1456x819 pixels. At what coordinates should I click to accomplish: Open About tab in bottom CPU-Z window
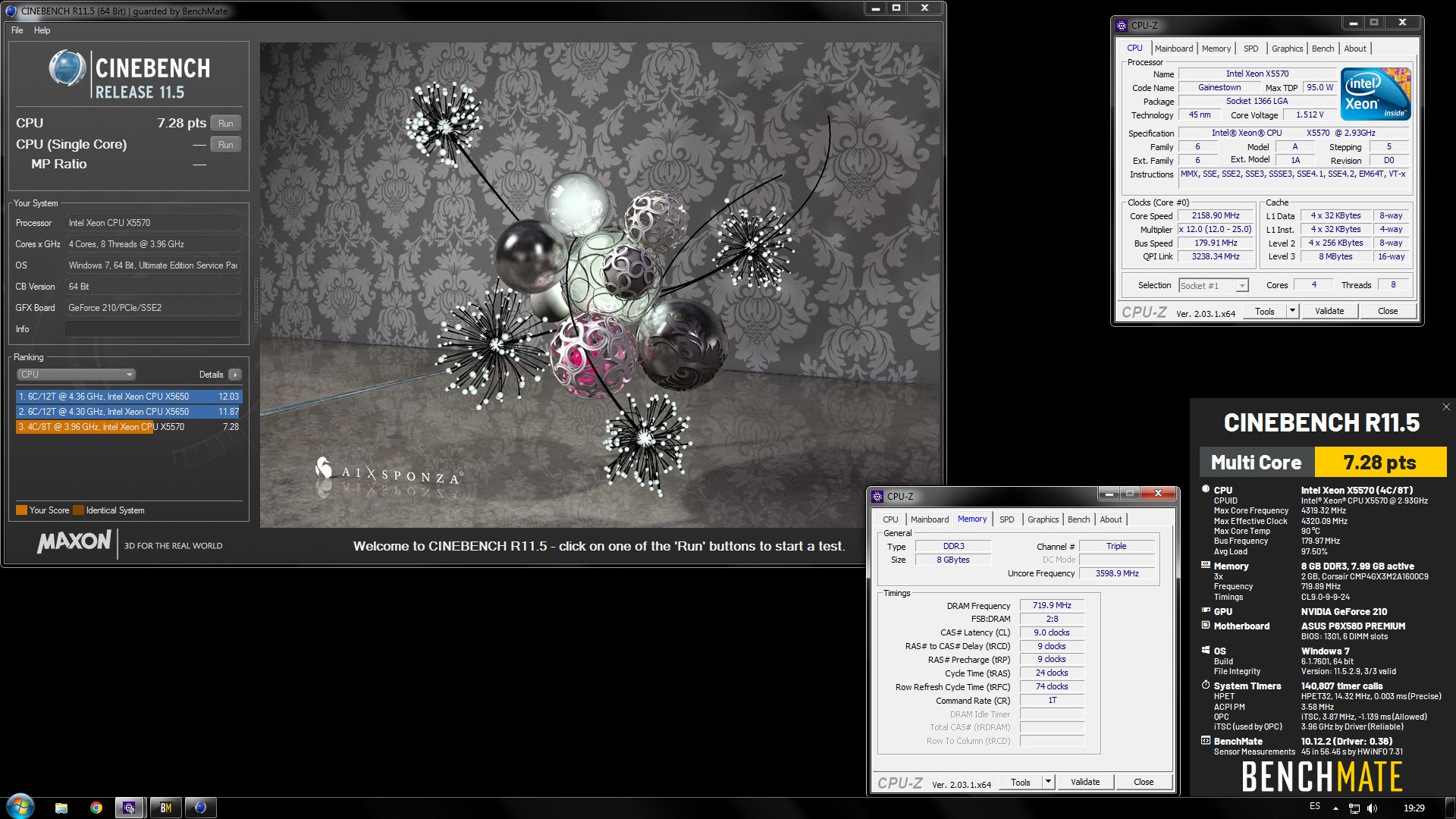[1111, 519]
